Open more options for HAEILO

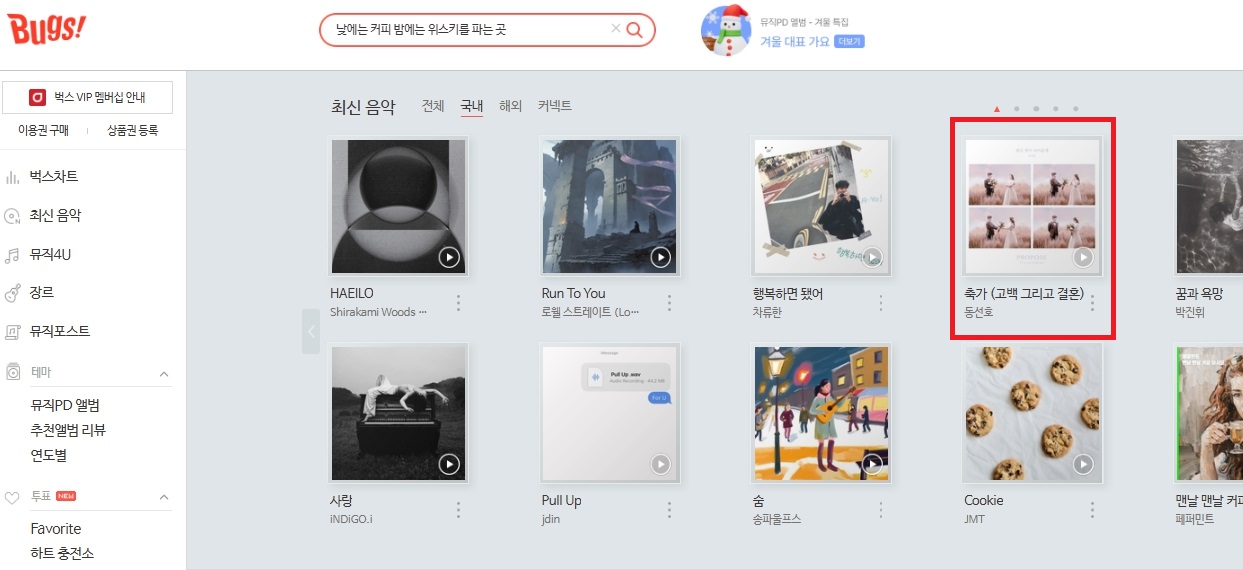coord(458,303)
